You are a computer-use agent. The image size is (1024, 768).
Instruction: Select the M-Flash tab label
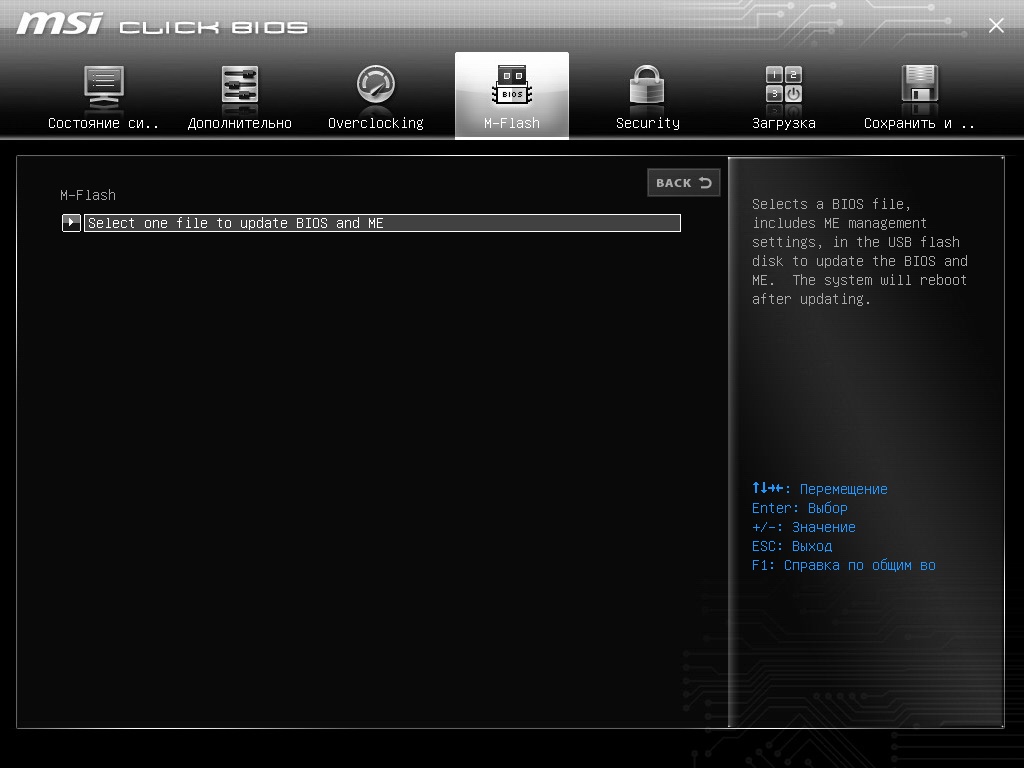(512, 123)
